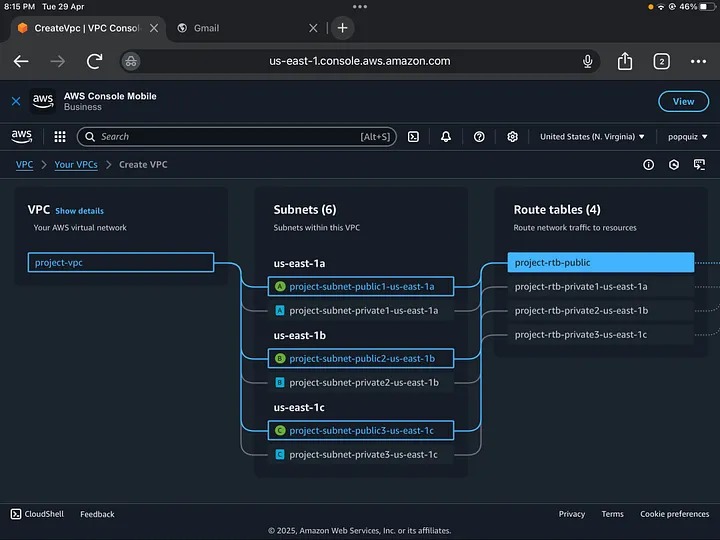Open the popquiz account dropdown
The width and height of the screenshot is (720, 540).
coord(687,137)
